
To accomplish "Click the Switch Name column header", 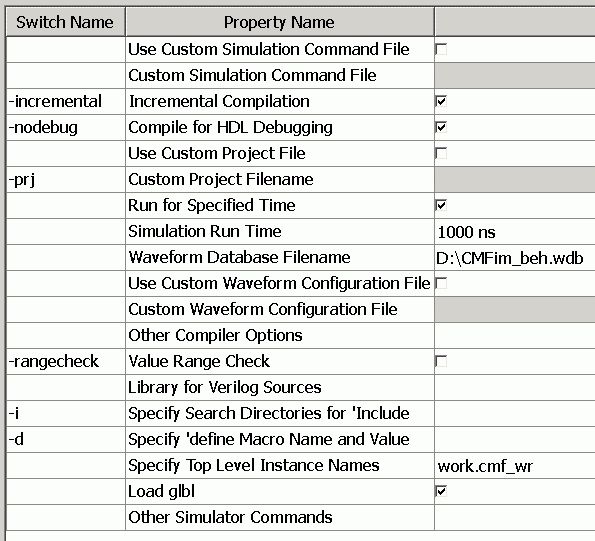I will pos(65,22).
